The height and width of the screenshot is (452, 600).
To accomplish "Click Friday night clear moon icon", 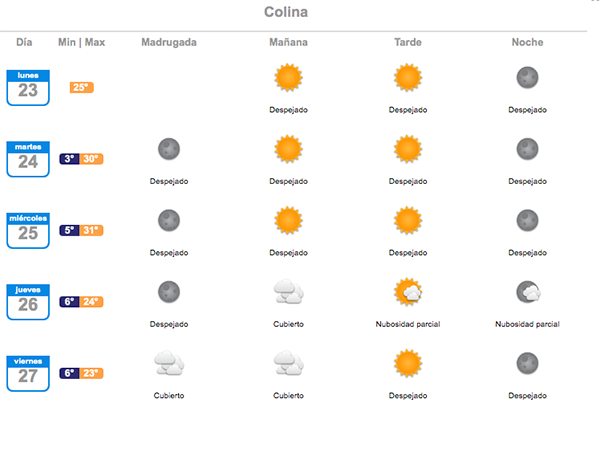I will tap(527, 363).
